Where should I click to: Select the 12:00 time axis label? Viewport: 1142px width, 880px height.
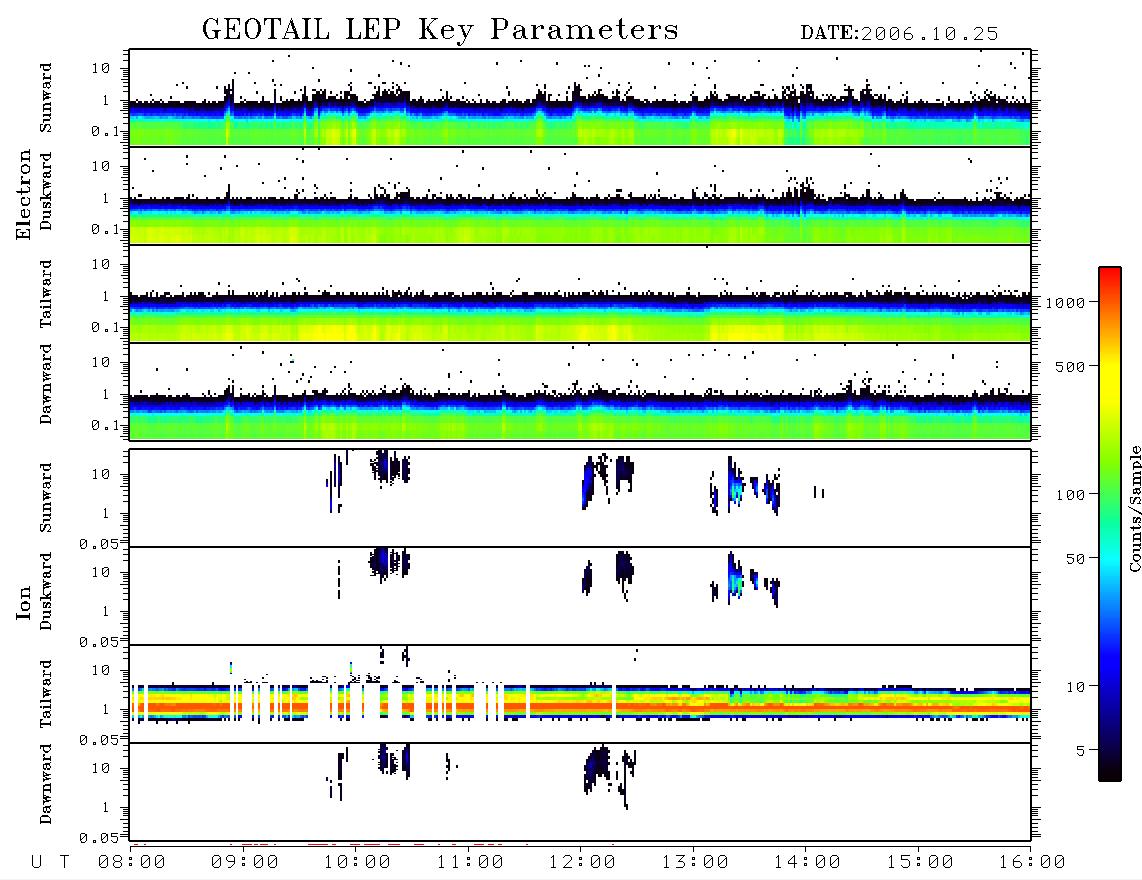pyautogui.click(x=582, y=862)
